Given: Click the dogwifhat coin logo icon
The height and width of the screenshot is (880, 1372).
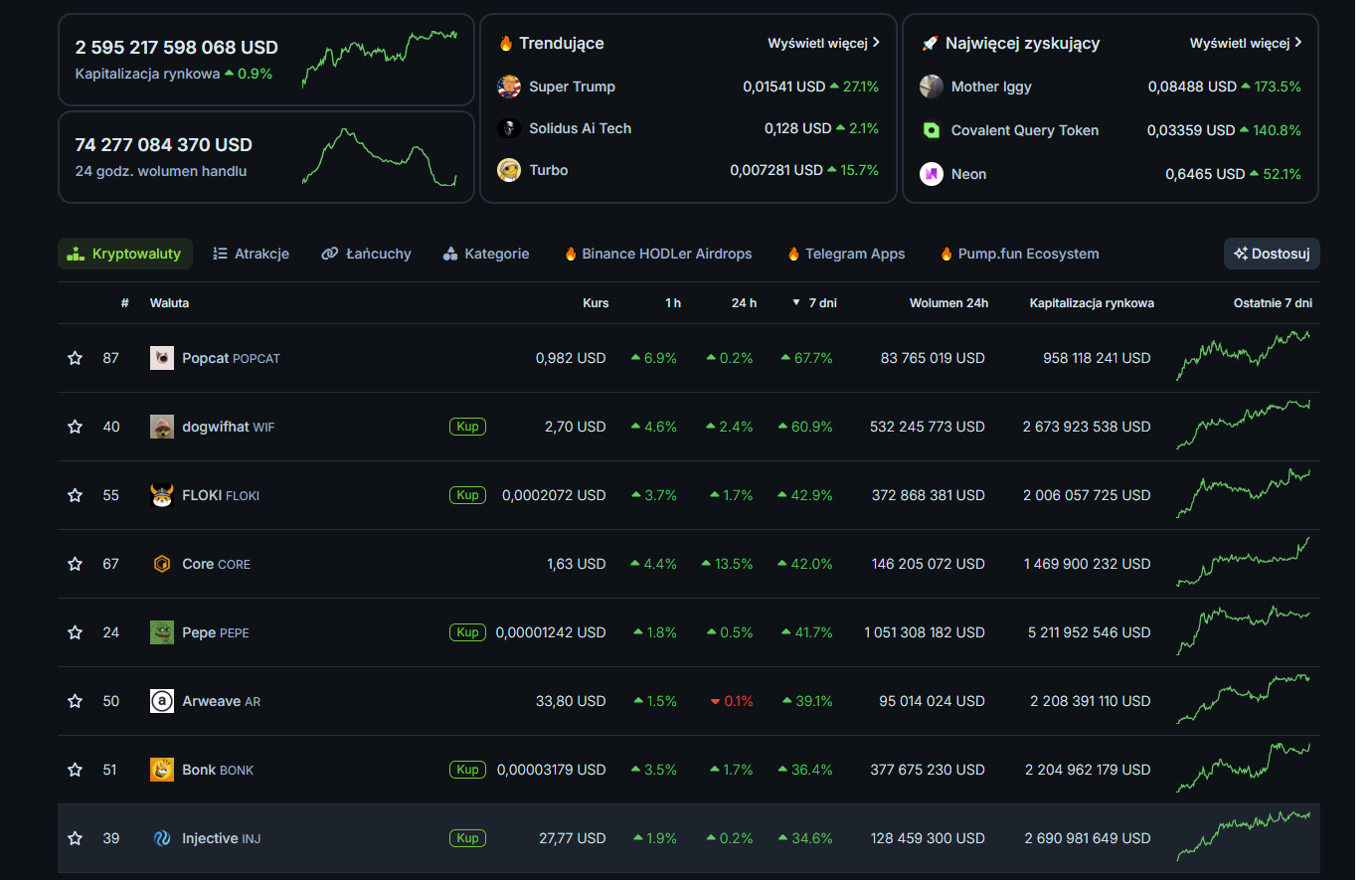Looking at the screenshot, I should [x=162, y=427].
